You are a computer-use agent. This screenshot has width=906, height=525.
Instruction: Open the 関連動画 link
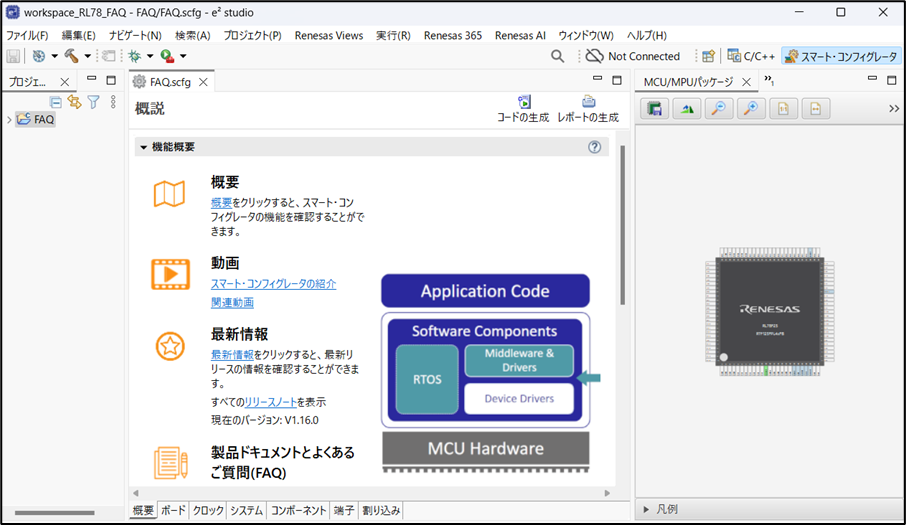click(x=232, y=302)
